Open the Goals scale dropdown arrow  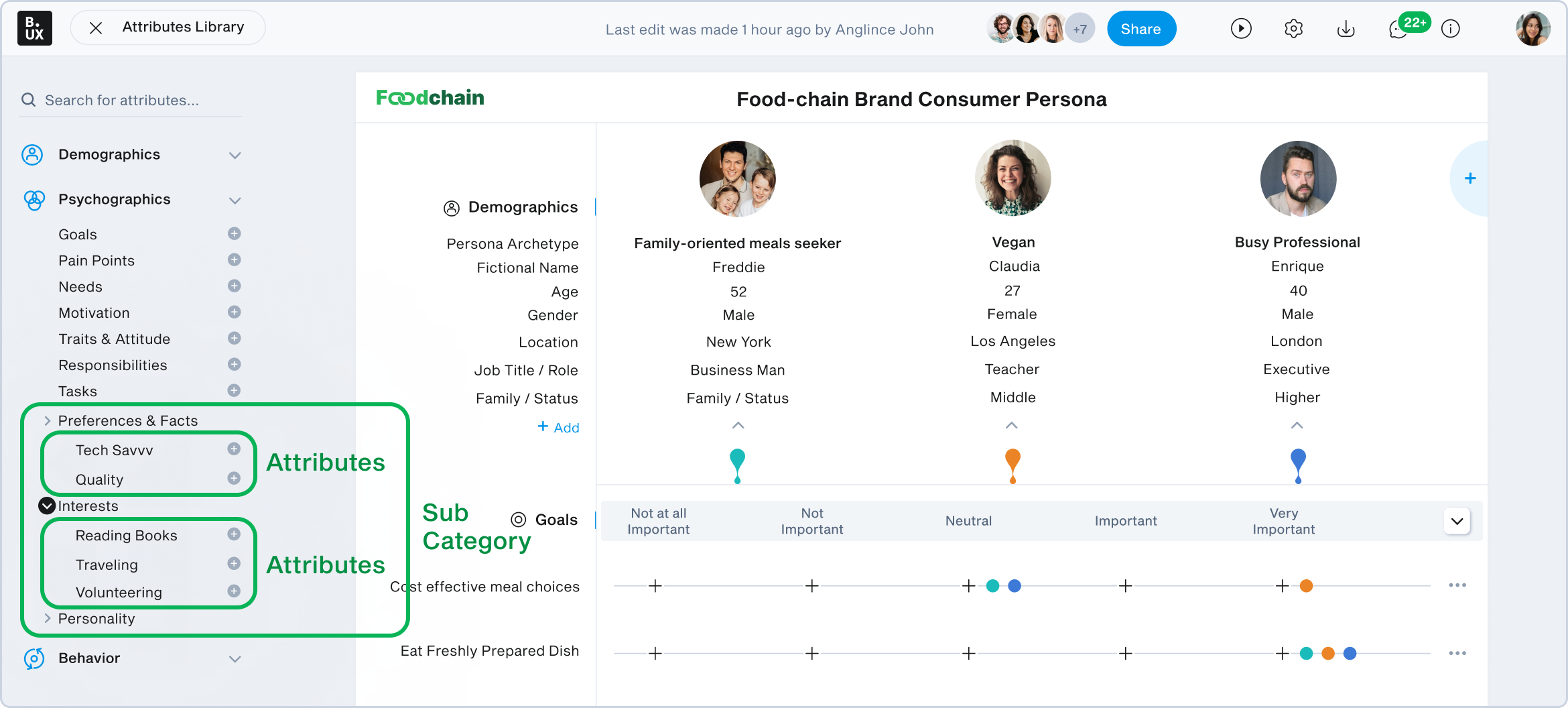[1457, 521]
